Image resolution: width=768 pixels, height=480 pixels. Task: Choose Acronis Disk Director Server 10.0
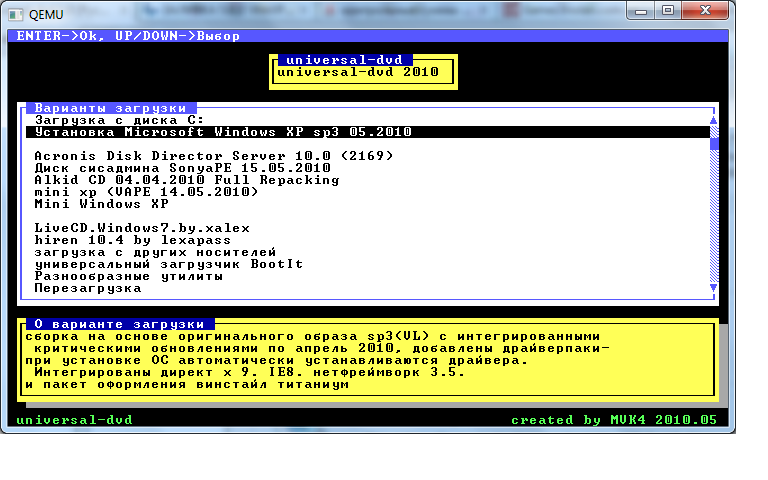coord(214,156)
